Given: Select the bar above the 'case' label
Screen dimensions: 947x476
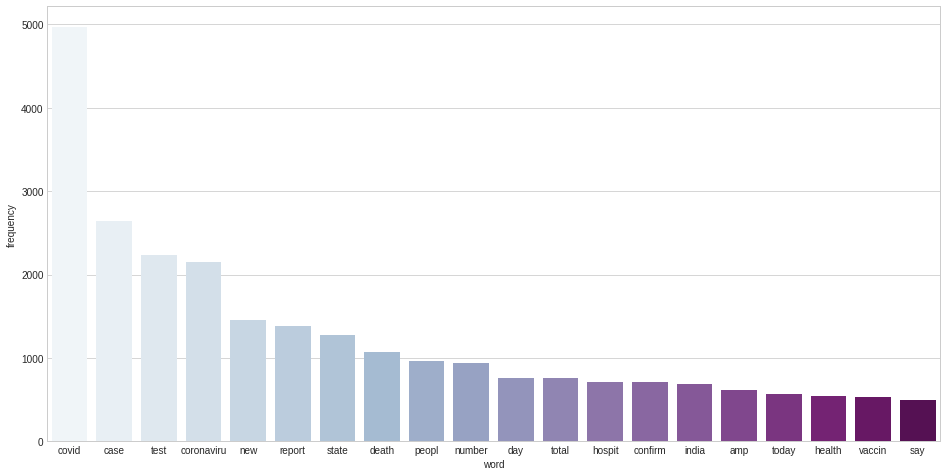Looking at the screenshot, I should tap(114, 331).
